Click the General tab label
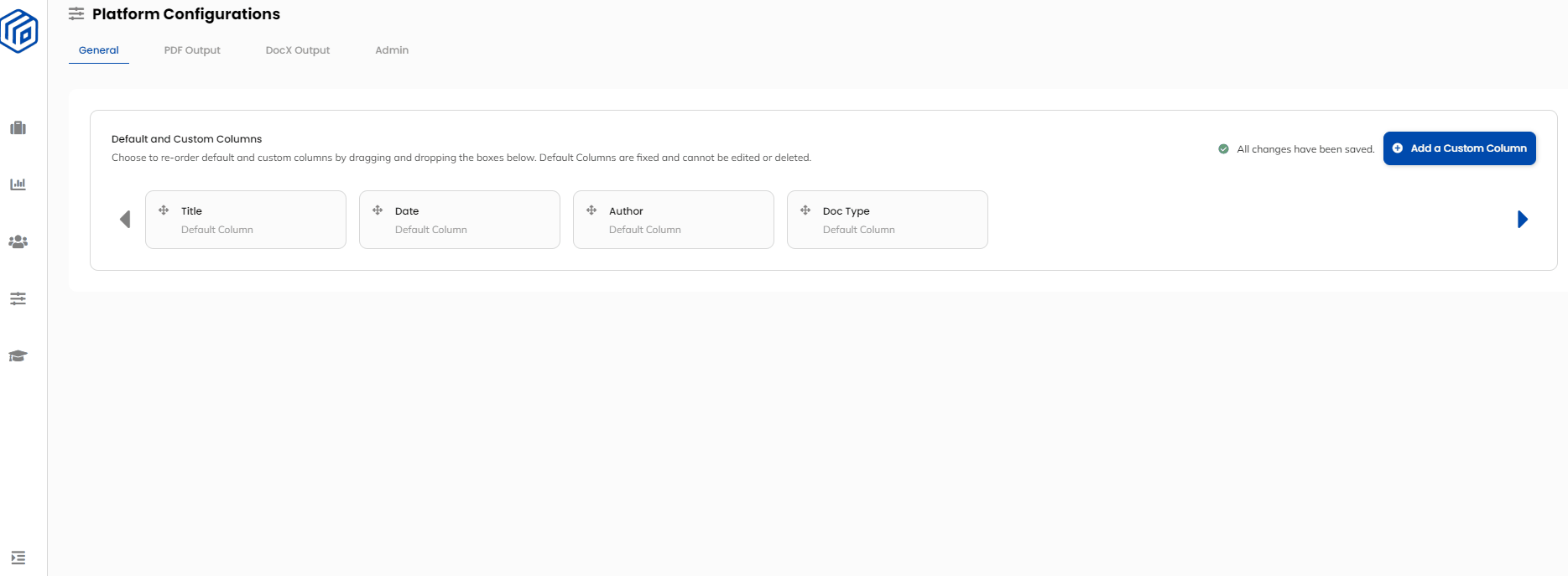1568x576 pixels. (x=98, y=49)
